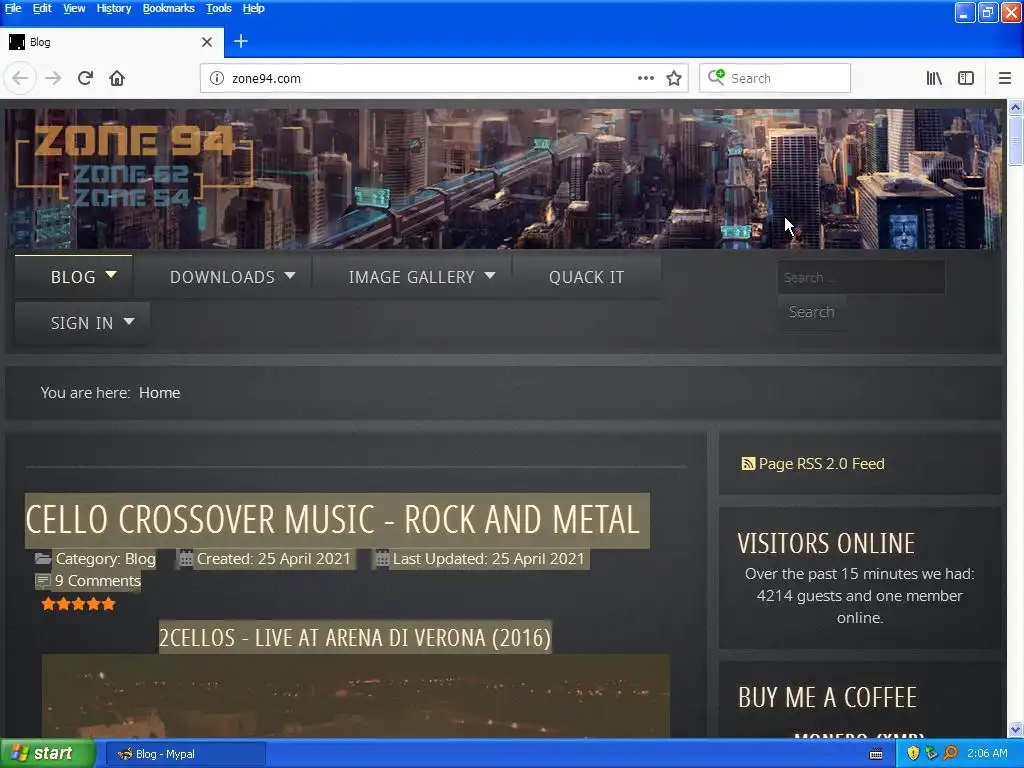The image size is (1024, 768).
Task: Click the page scrollbar up arrow
Action: point(1016,106)
